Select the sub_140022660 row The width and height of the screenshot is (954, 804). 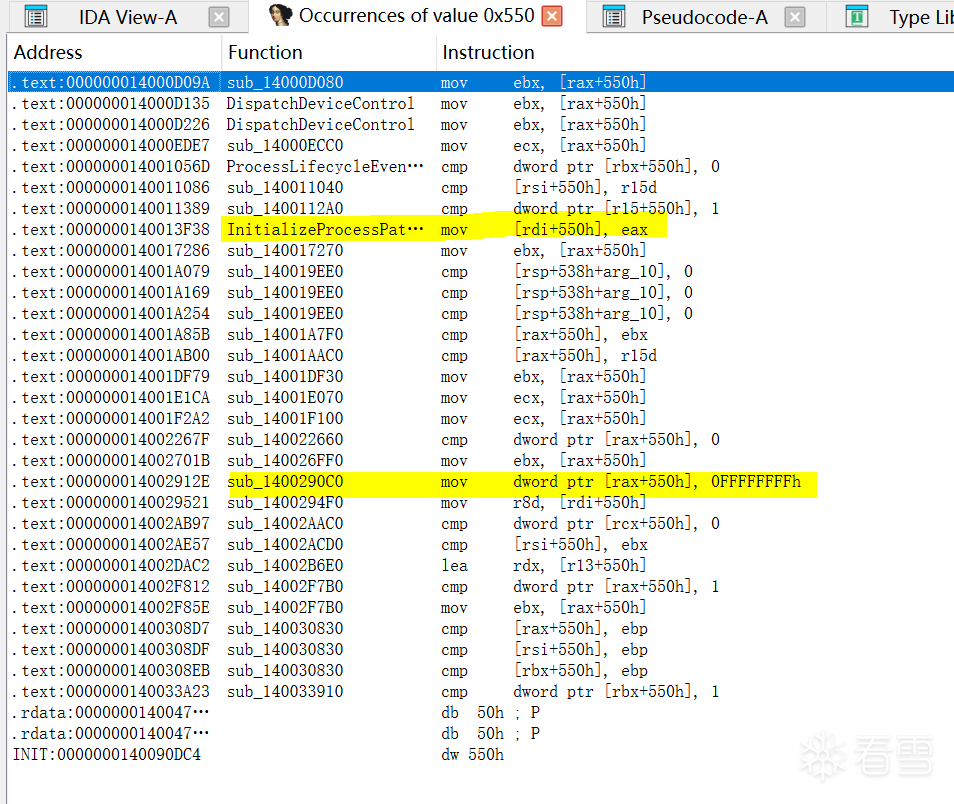(481, 439)
